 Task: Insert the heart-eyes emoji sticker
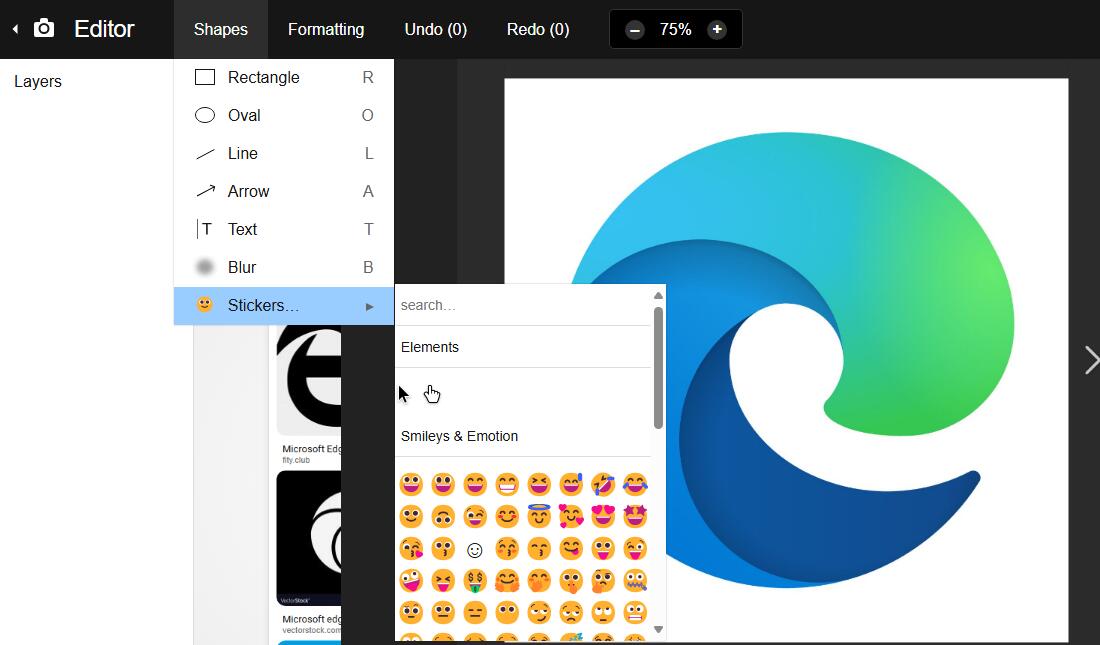pyautogui.click(x=603, y=517)
